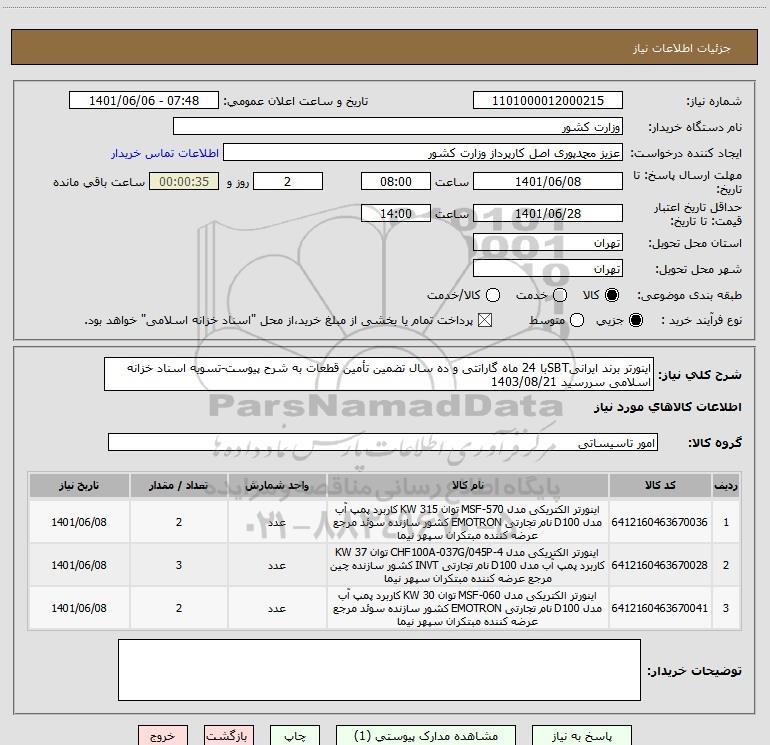Screen dimensions: 770x745
Task: Click date 1401/06/08 in row 3
Action: click(x=79, y=608)
